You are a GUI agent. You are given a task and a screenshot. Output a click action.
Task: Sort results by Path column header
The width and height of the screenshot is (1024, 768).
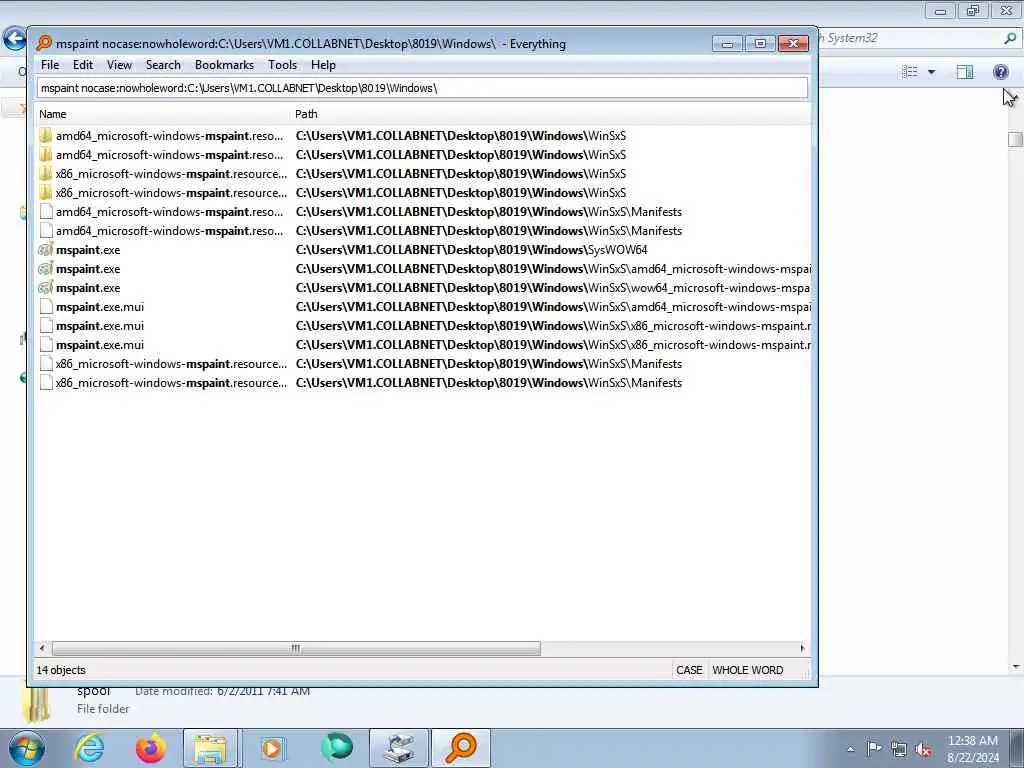pos(551,114)
